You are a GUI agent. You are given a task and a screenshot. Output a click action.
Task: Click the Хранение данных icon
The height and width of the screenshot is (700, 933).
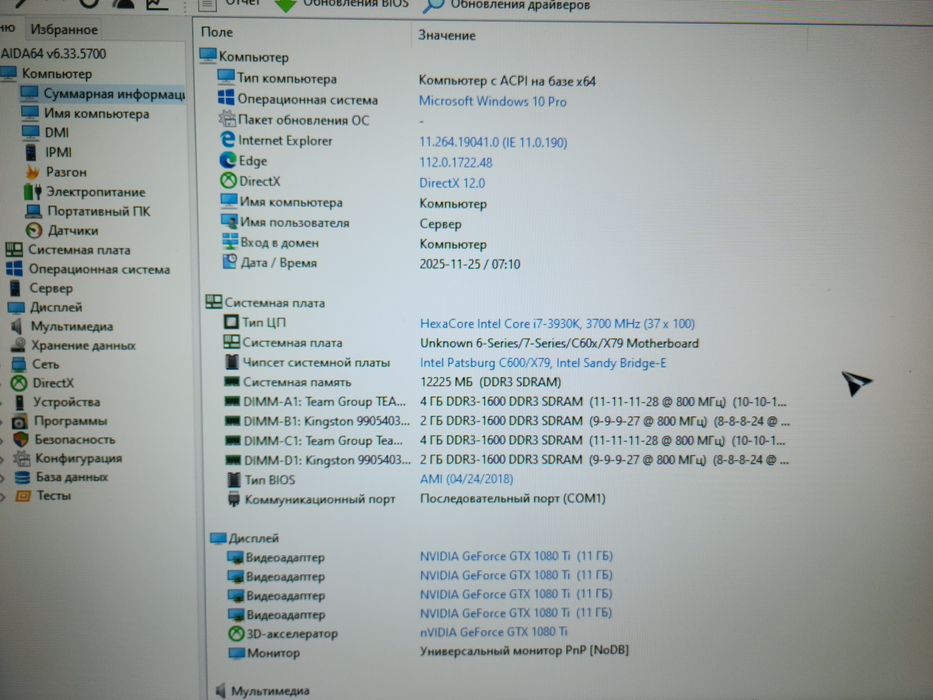pos(18,345)
